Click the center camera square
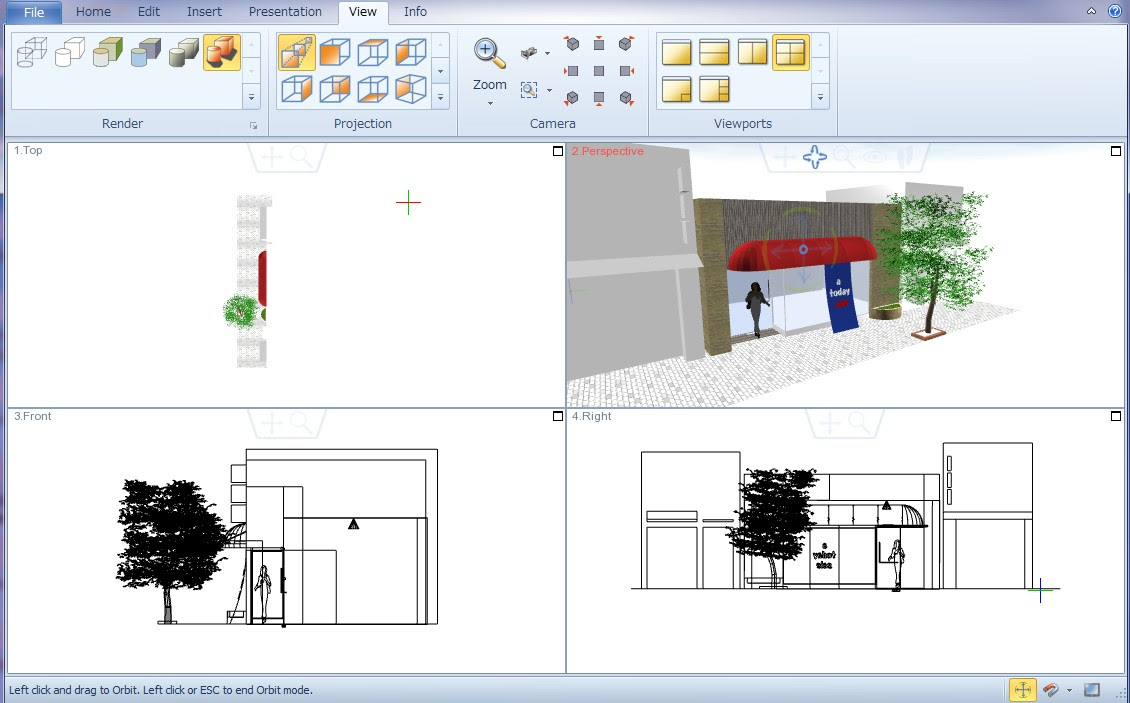The width and height of the screenshot is (1130, 703). click(599, 71)
